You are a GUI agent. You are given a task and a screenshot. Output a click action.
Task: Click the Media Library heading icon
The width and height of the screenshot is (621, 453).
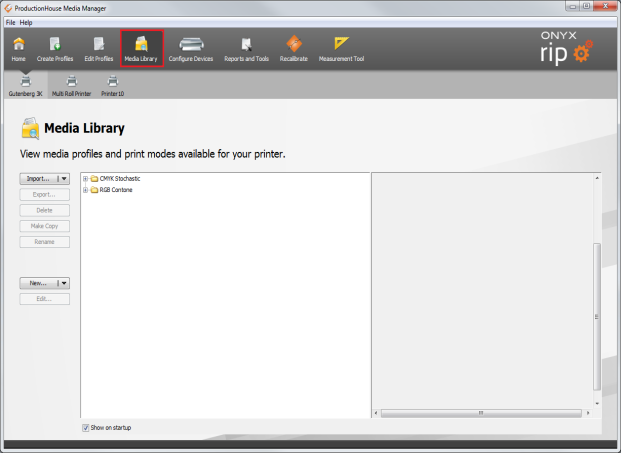(x=30, y=128)
